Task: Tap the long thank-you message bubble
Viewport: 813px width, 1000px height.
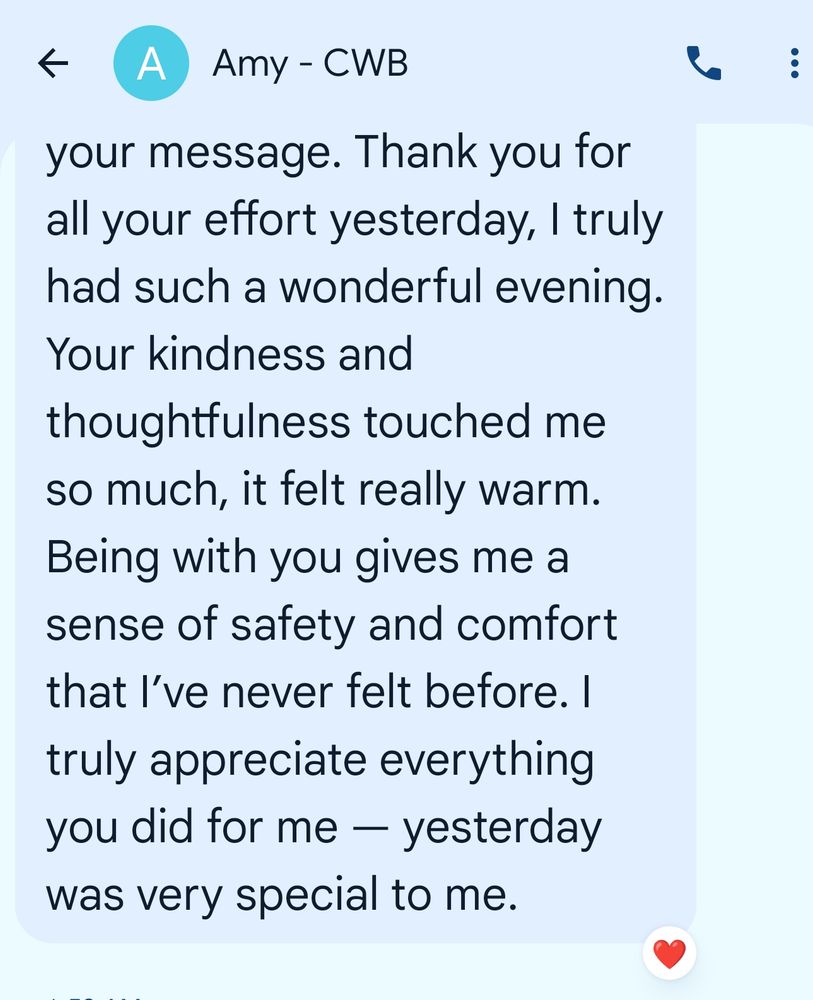Action: tap(360, 520)
